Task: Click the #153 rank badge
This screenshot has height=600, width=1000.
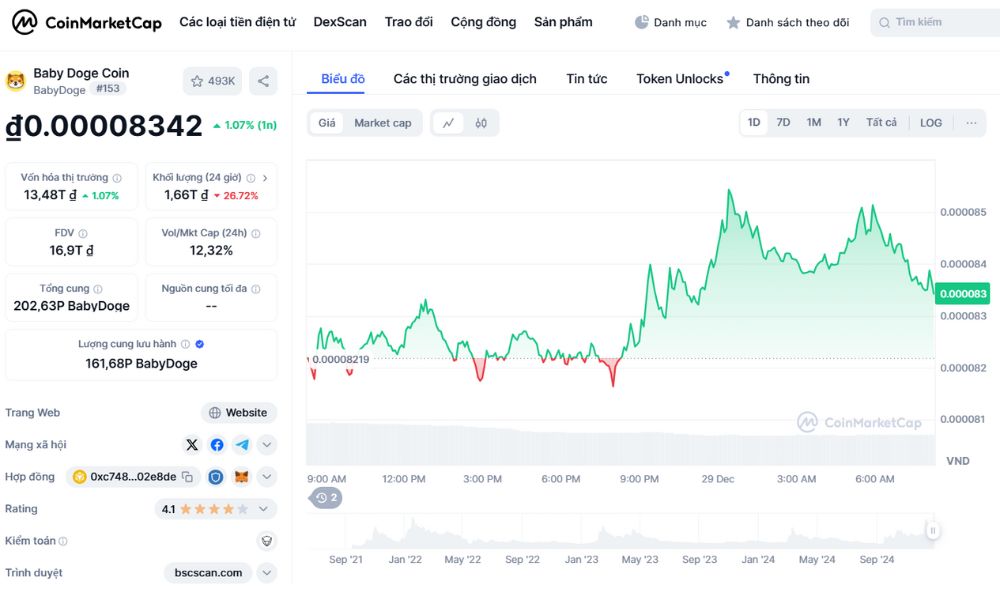Action: coord(108,89)
